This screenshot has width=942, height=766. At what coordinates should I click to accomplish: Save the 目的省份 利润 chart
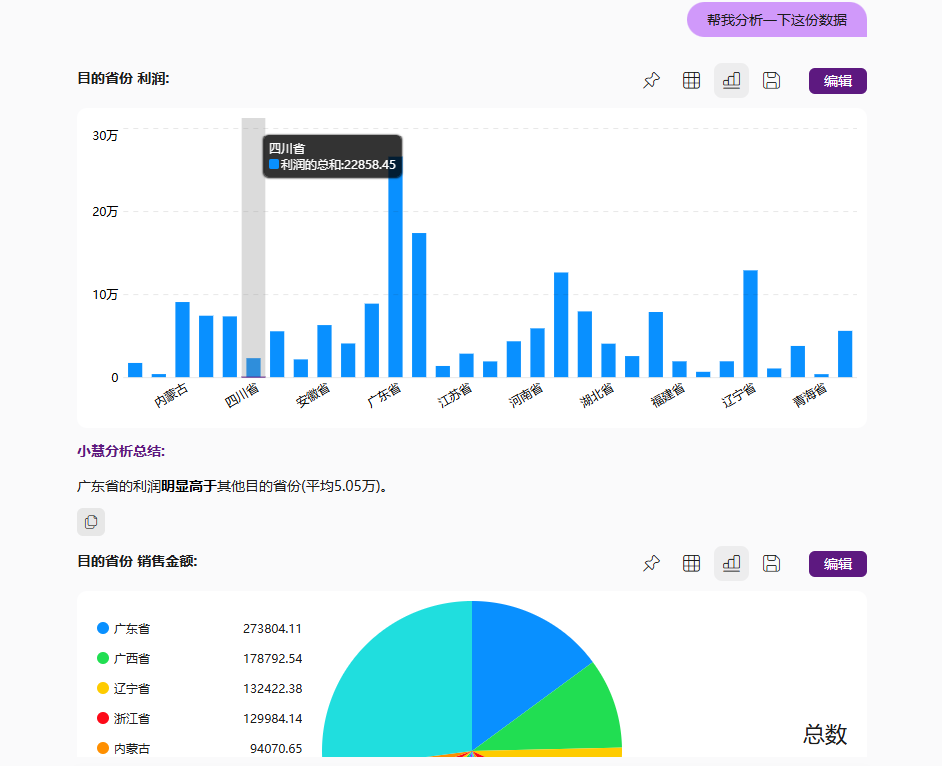click(771, 81)
